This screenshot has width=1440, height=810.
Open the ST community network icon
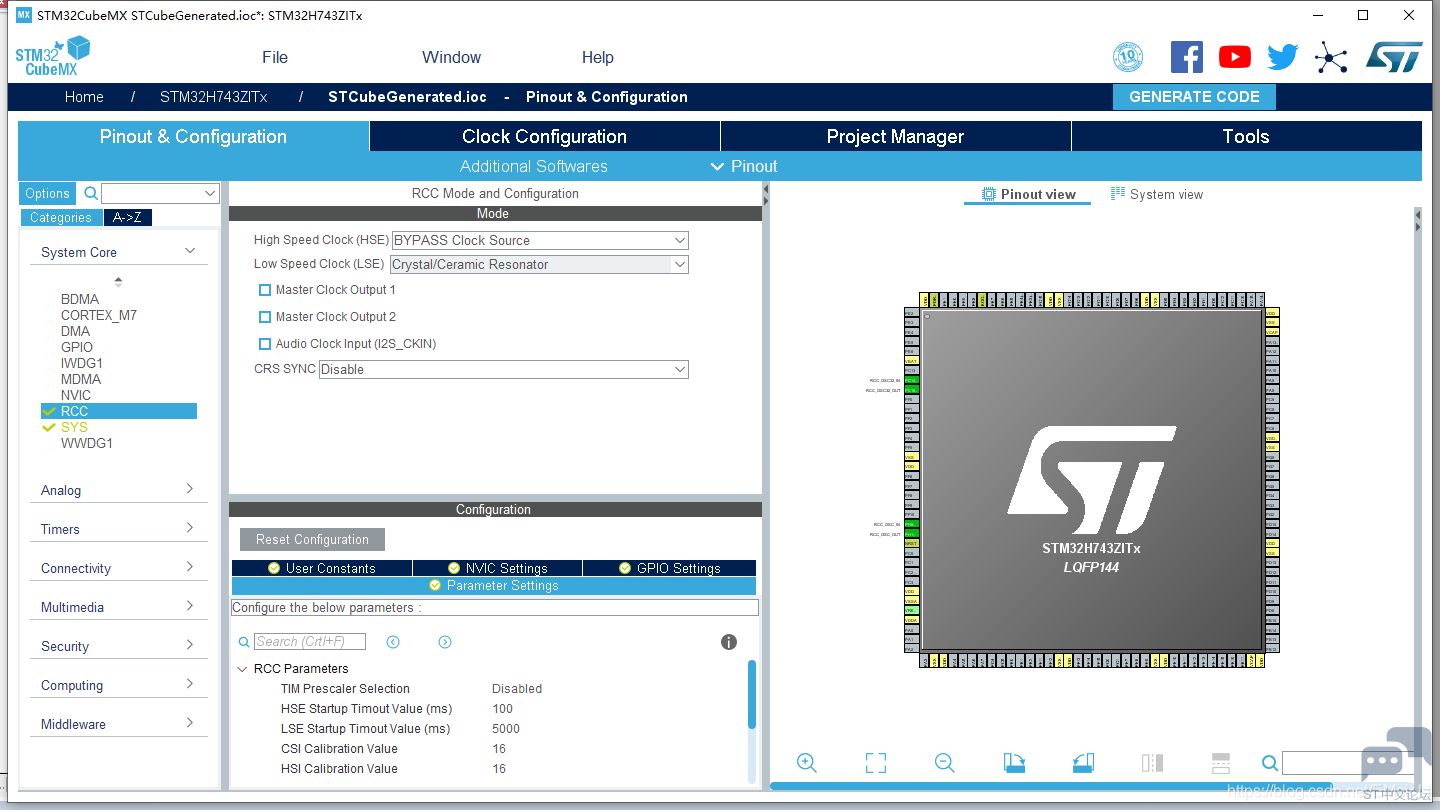(1331, 57)
